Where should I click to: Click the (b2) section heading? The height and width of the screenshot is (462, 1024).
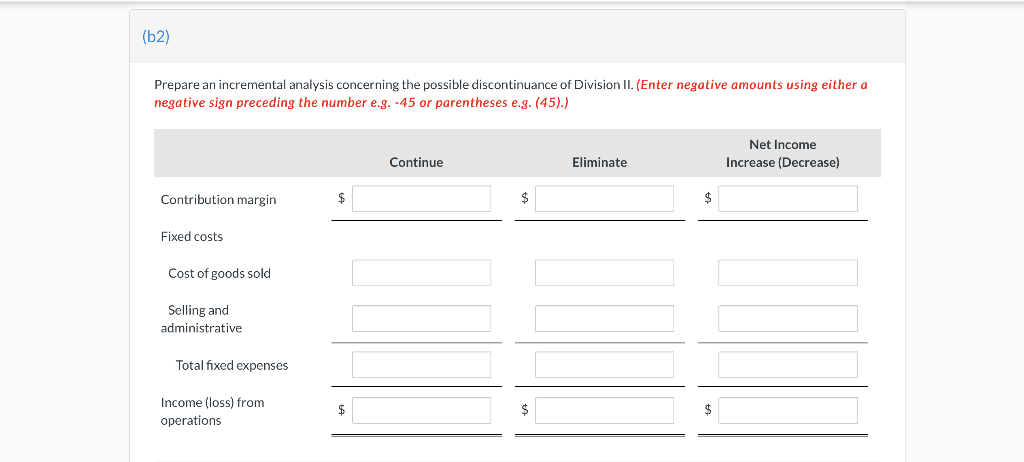tap(155, 37)
